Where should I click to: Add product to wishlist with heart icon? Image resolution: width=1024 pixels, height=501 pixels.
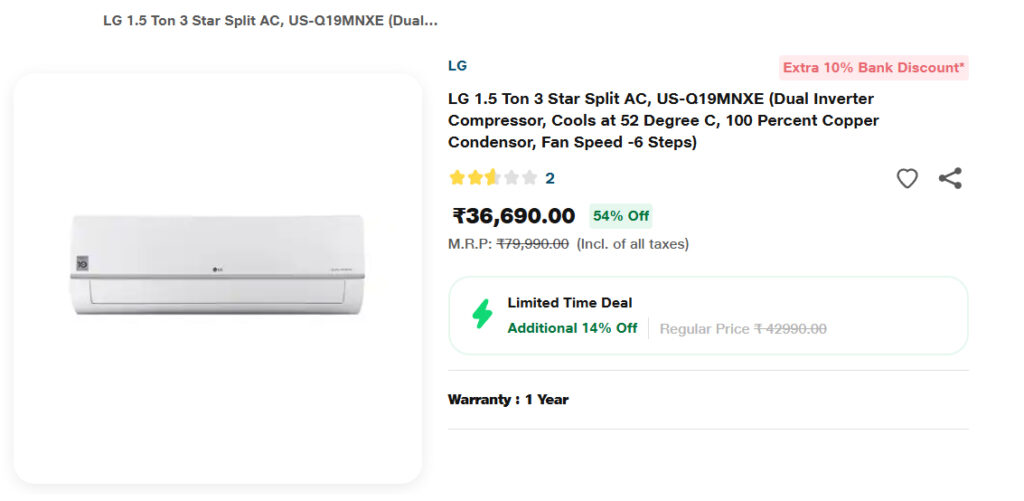pyautogui.click(x=907, y=179)
